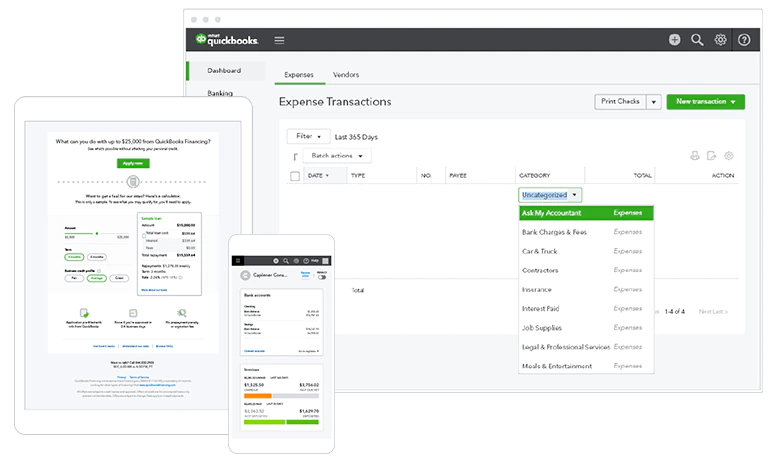Select the 3 months term pill

click(74, 257)
